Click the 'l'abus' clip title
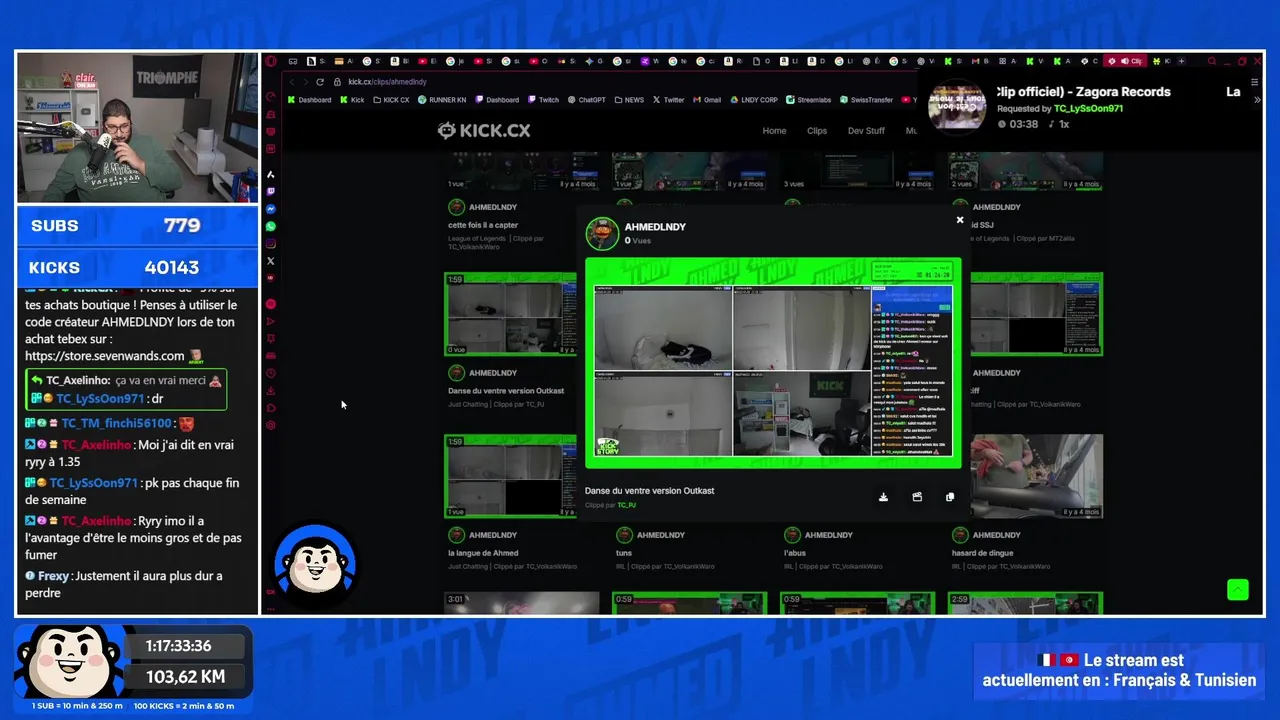Image resolution: width=1280 pixels, height=720 pixels. (794, 553)
